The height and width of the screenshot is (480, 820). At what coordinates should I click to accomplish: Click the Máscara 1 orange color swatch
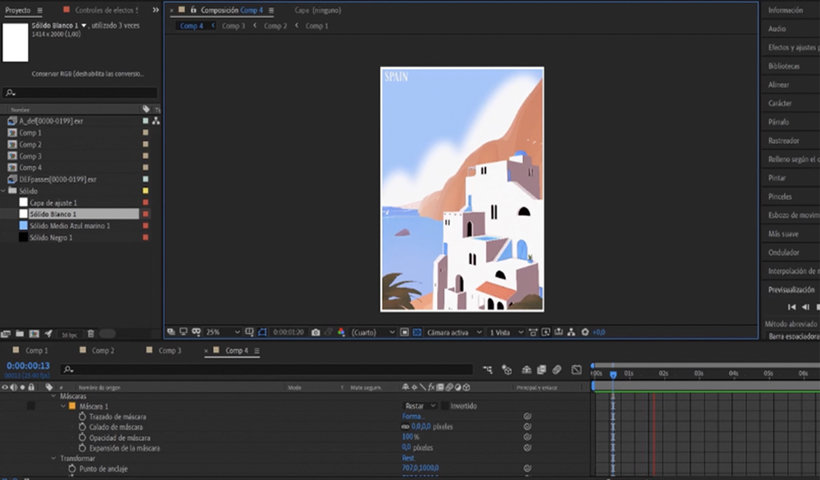72,406
